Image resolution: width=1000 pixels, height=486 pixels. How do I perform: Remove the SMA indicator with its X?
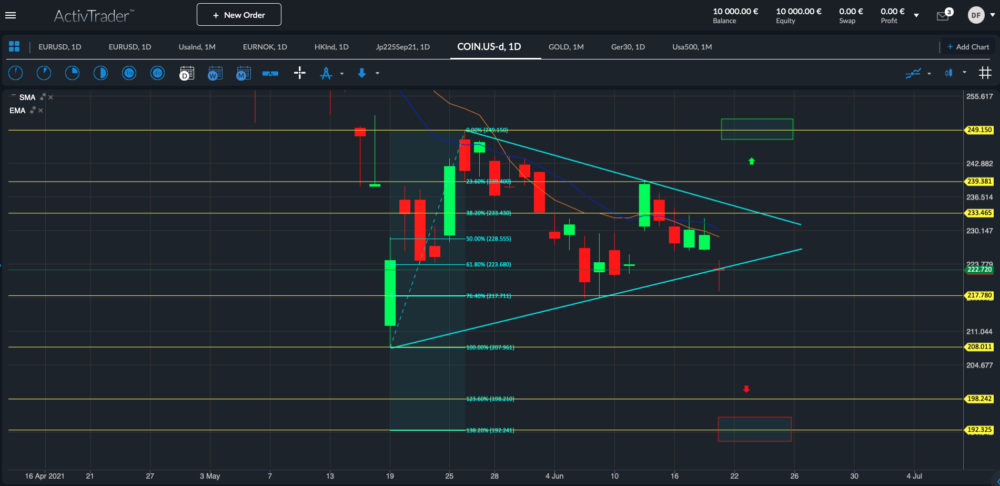51,97
